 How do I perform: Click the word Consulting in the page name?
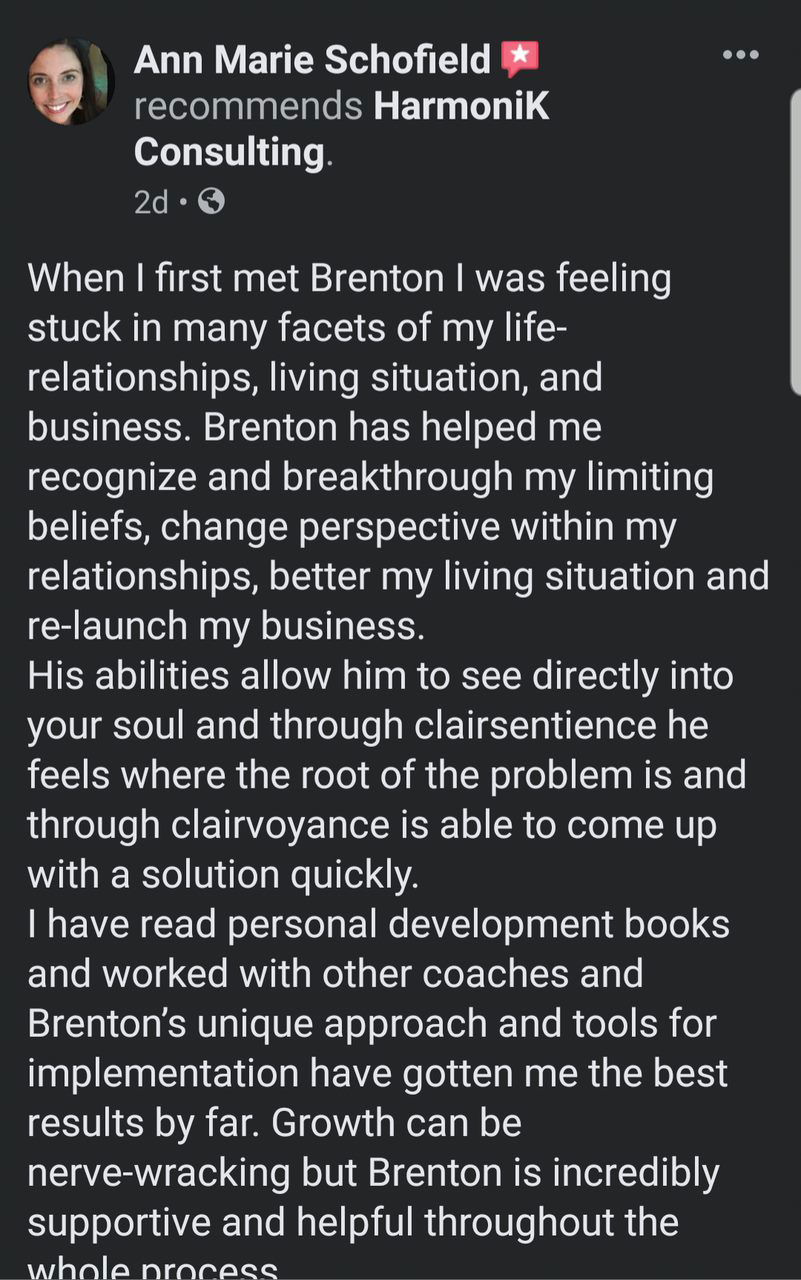[229, 153]
